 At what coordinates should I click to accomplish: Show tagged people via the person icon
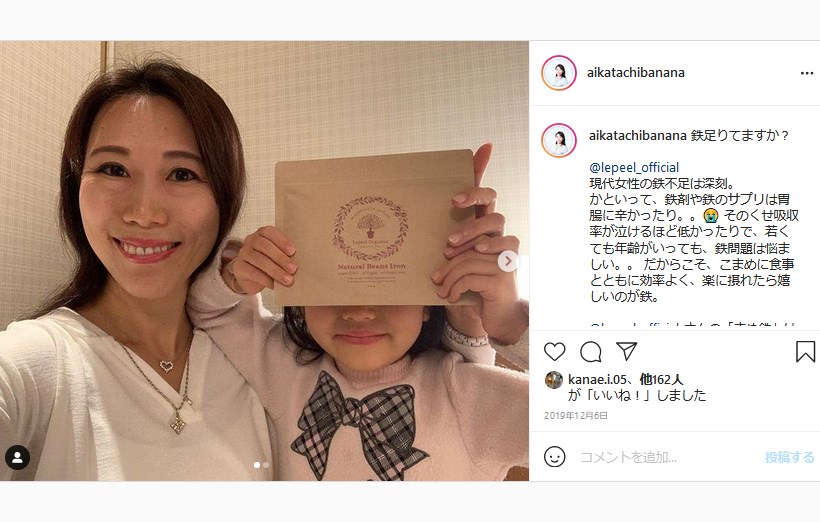(17, 458)
